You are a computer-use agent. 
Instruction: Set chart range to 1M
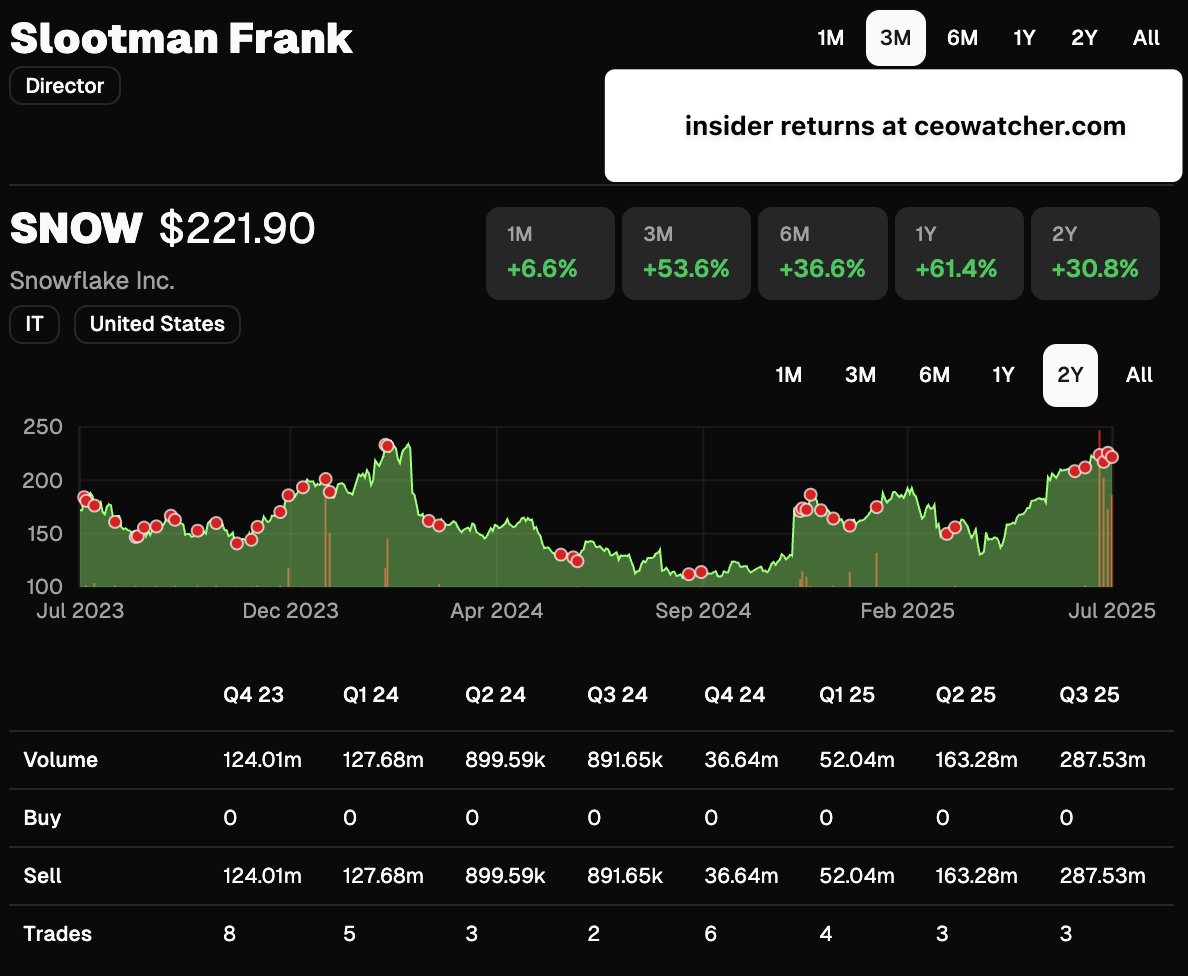pyautogui.click(x=789, y=375)
